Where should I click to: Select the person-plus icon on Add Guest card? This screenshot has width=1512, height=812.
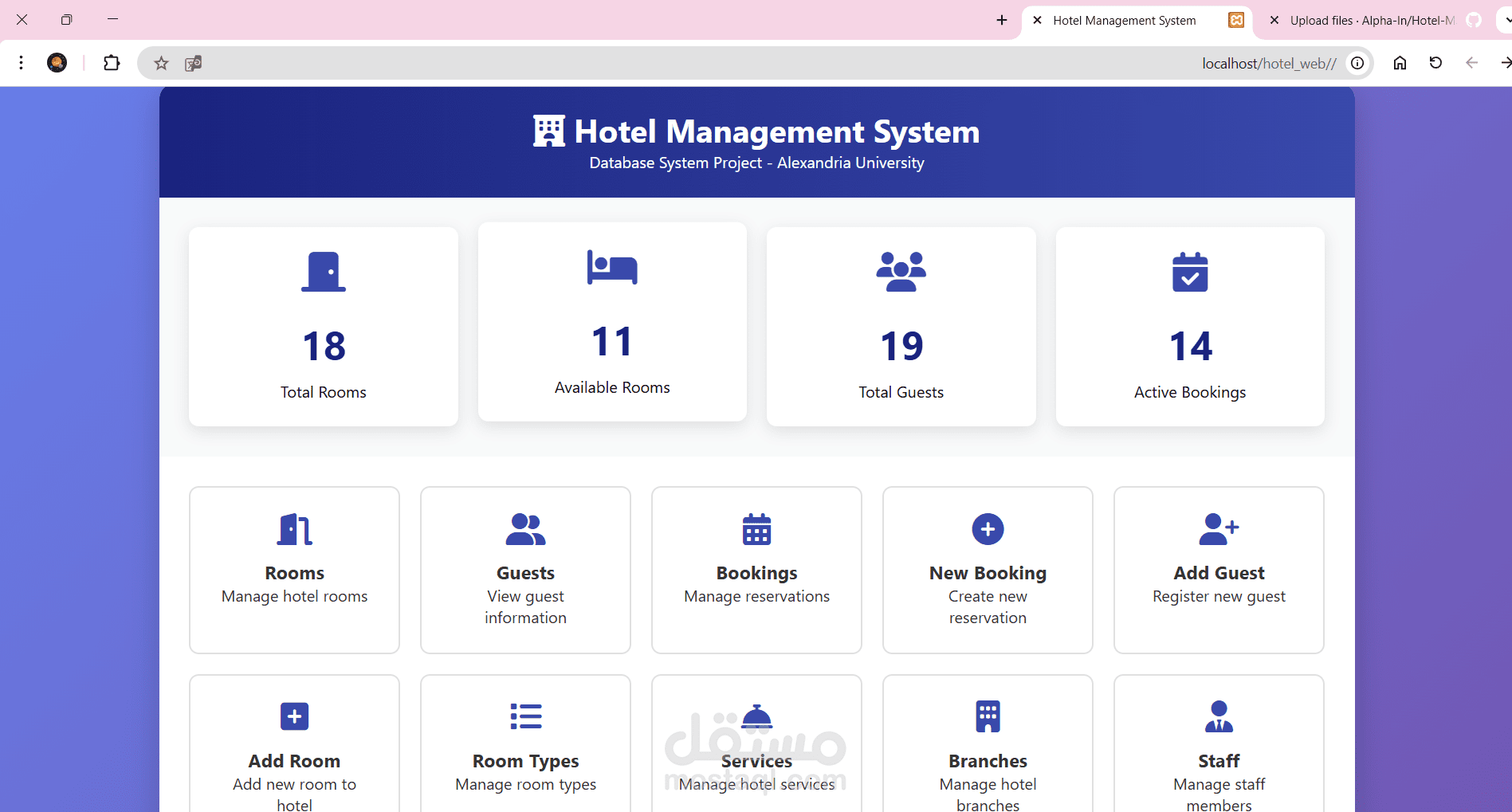coord(1218,528)
